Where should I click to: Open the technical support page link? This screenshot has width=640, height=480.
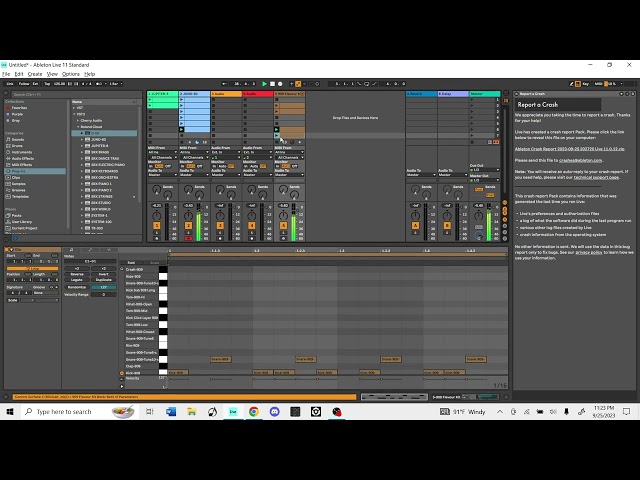coord(596,178)
